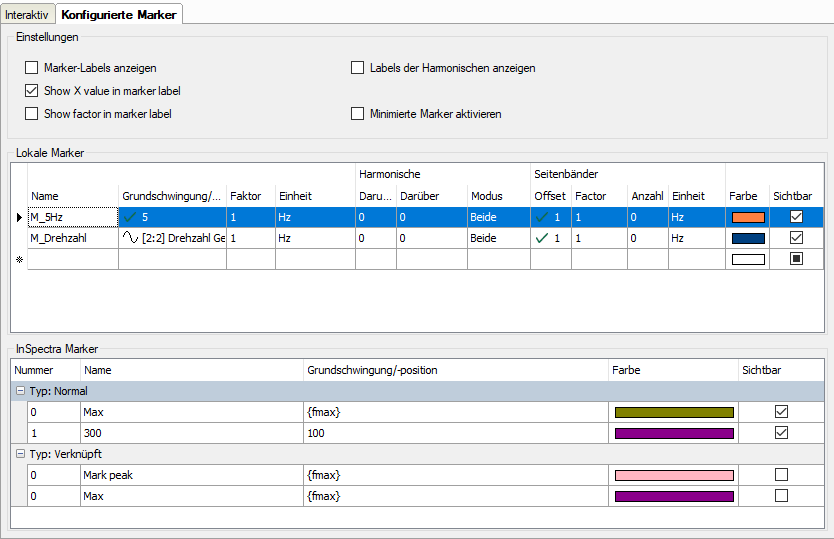Image resolution: width=834 pixels, height=539 pixels.
Task: Show the Mark peak marker via Sichtbar checkbox
Action: [781, 475]
